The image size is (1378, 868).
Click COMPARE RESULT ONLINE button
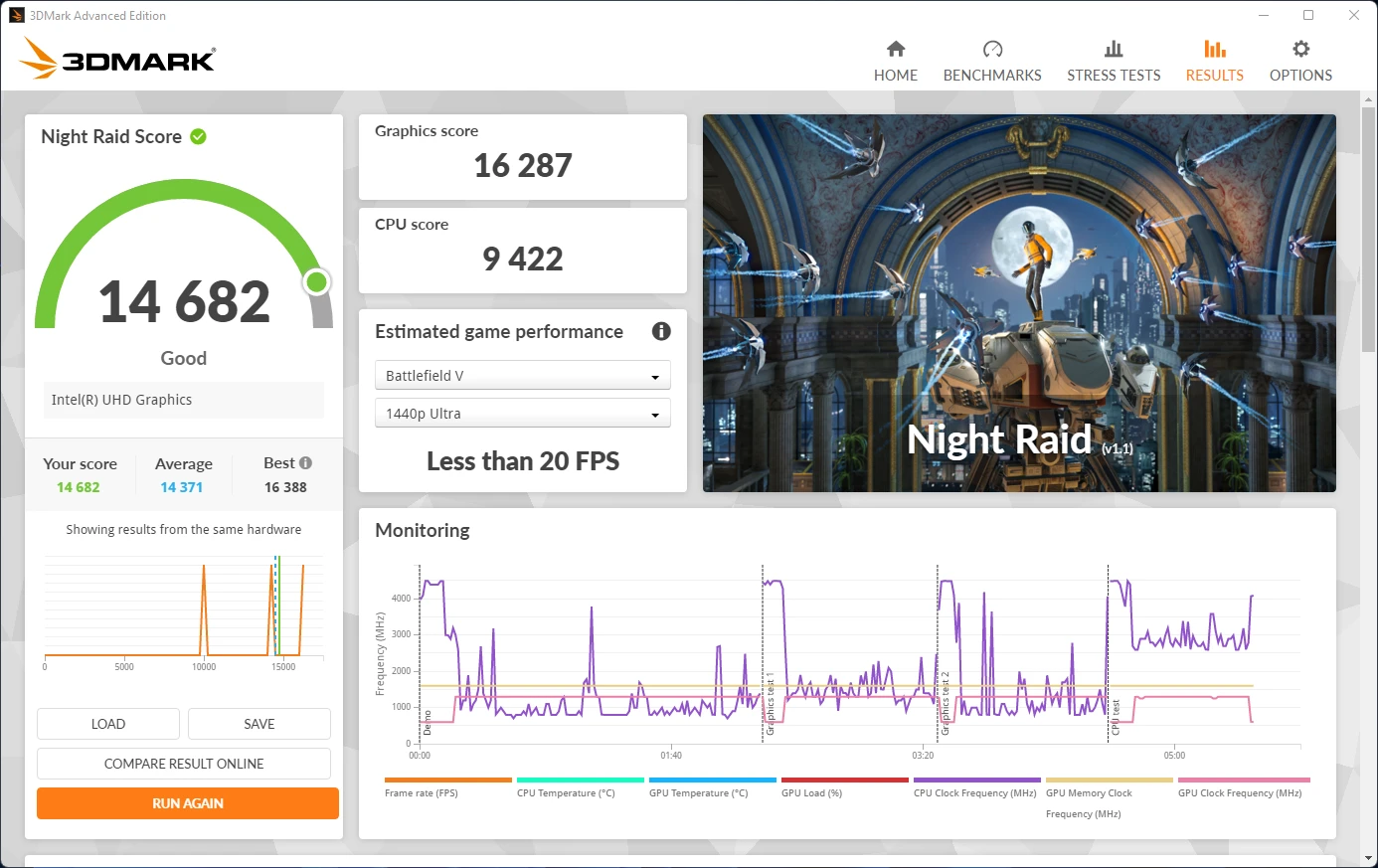[184, 764]
